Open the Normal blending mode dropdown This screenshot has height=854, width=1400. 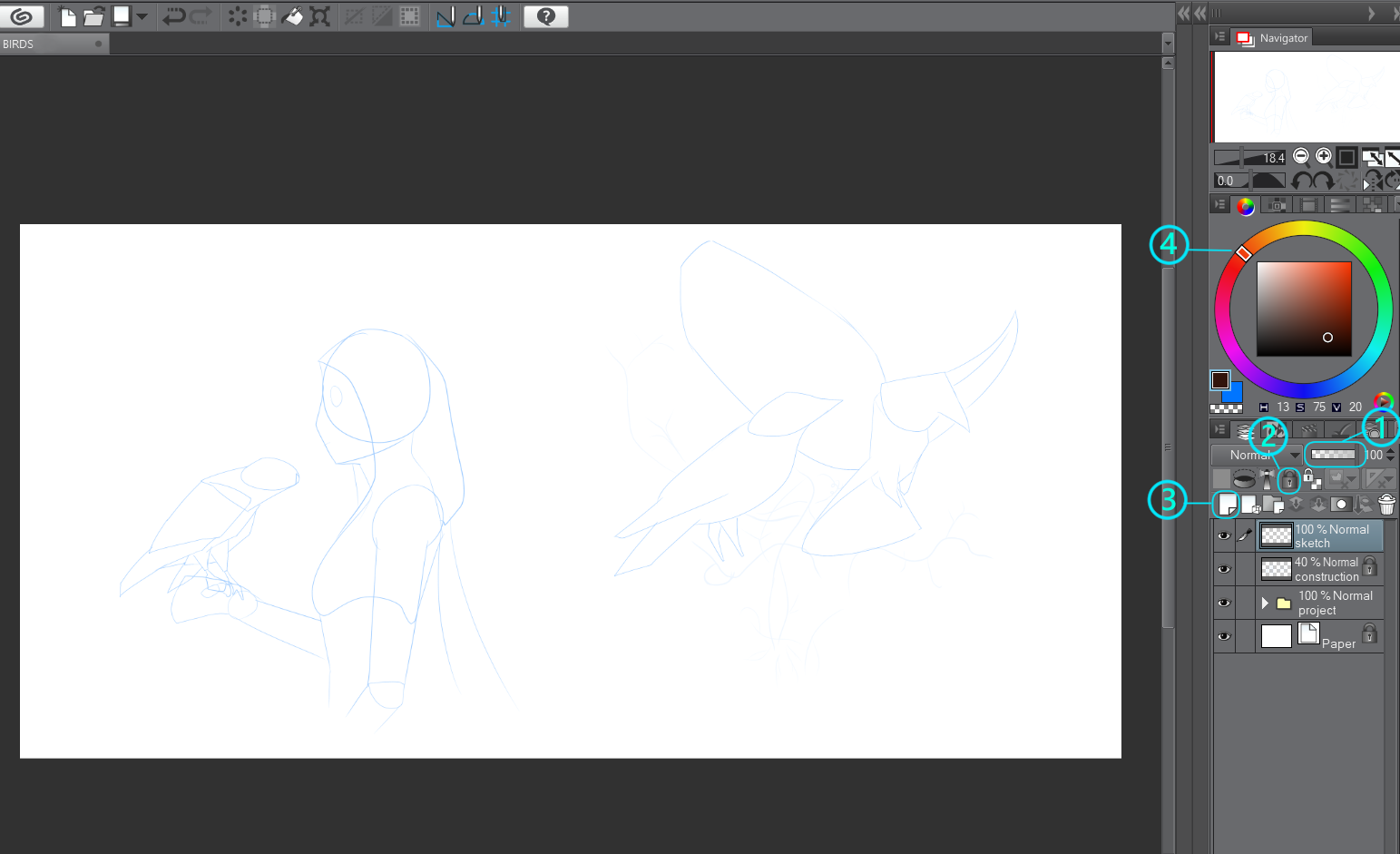[x=1257, y=455]
